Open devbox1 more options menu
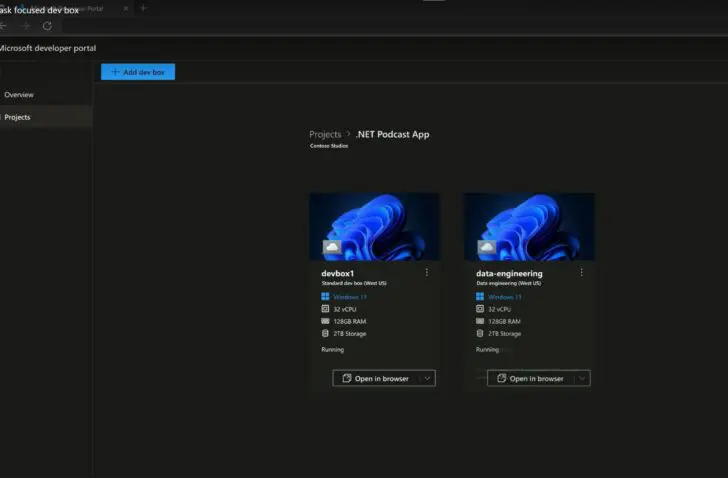This screenshot has height=478, width=728. pyautogui.click(x=427, y=272)
